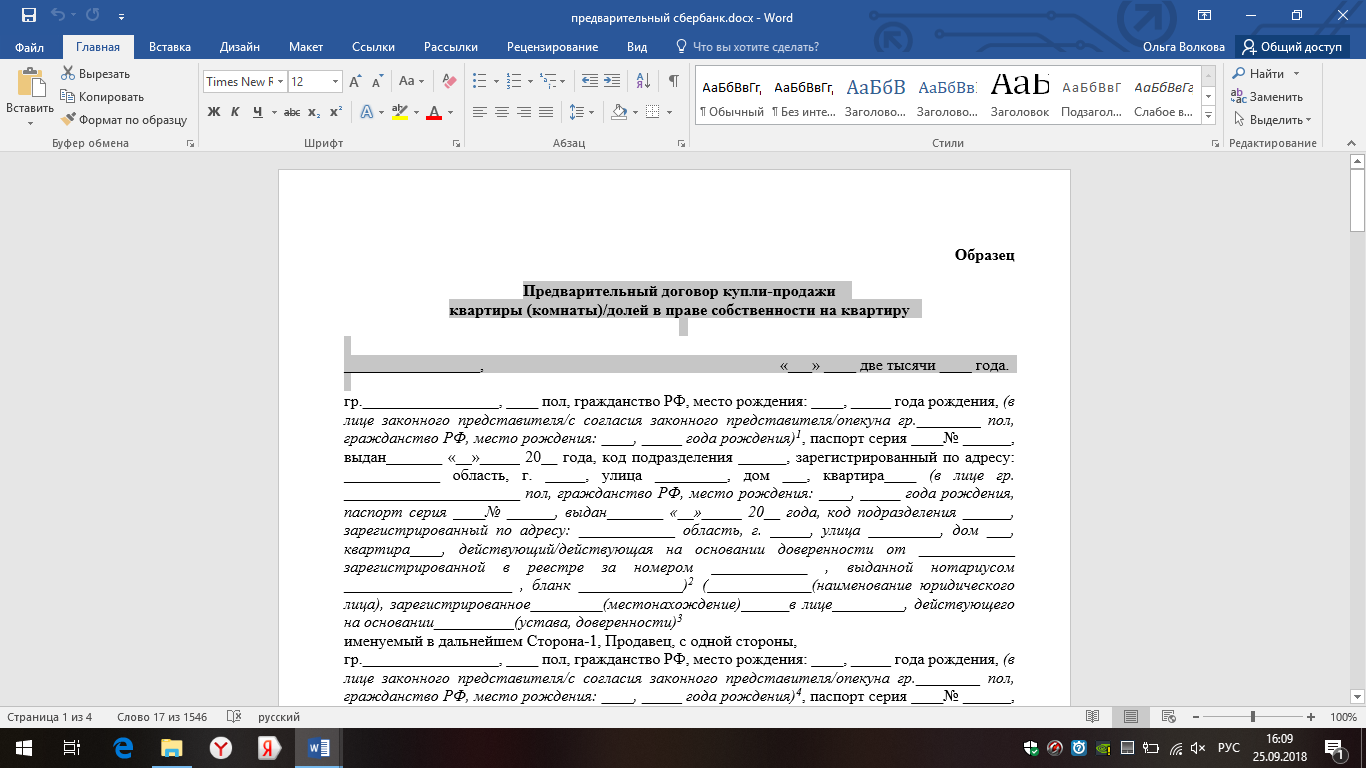Open the font size dropdown

coord(335,82)
